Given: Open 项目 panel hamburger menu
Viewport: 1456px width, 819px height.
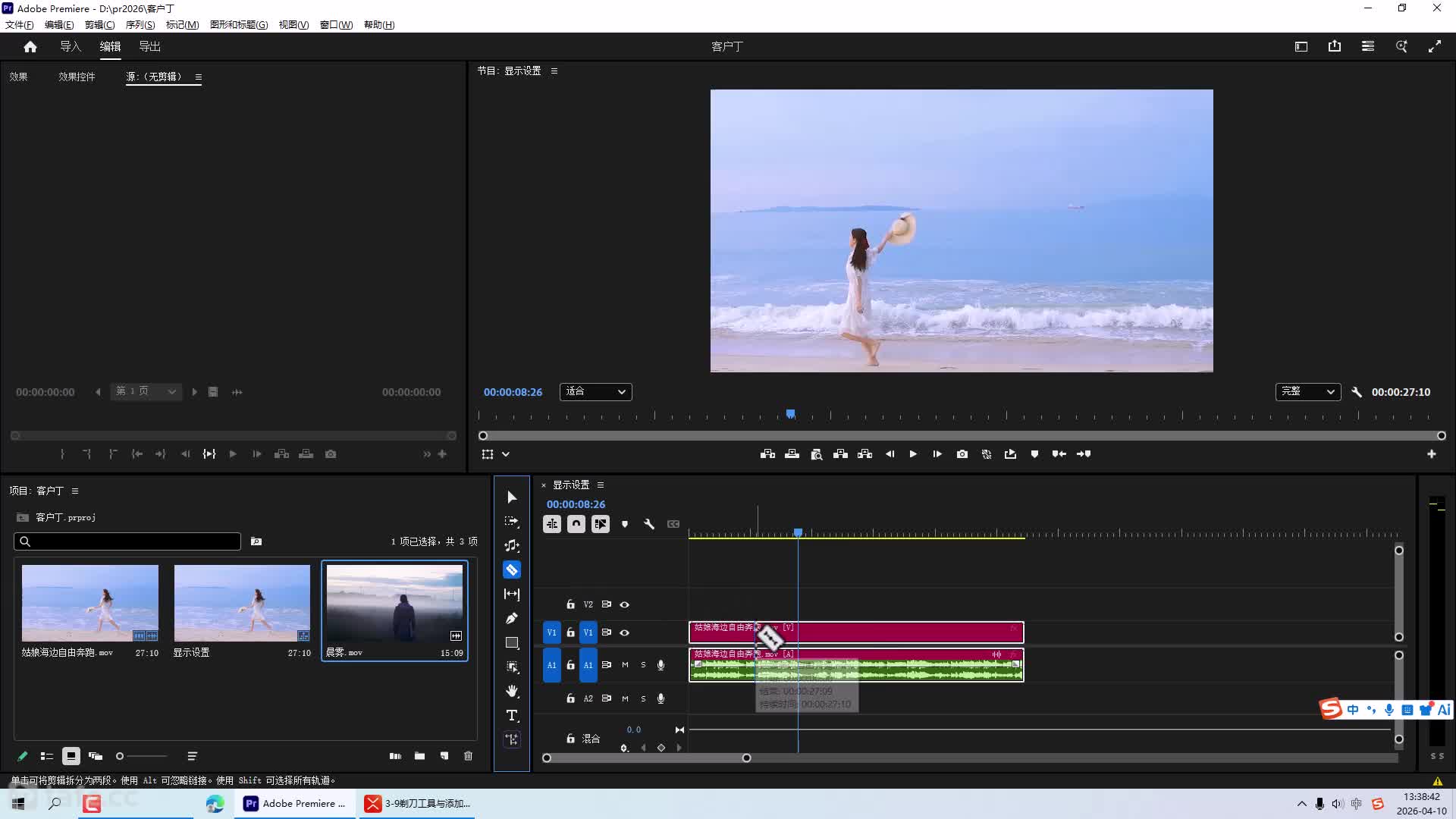Looking at the screenshot, I should click(x=75, y=491).
